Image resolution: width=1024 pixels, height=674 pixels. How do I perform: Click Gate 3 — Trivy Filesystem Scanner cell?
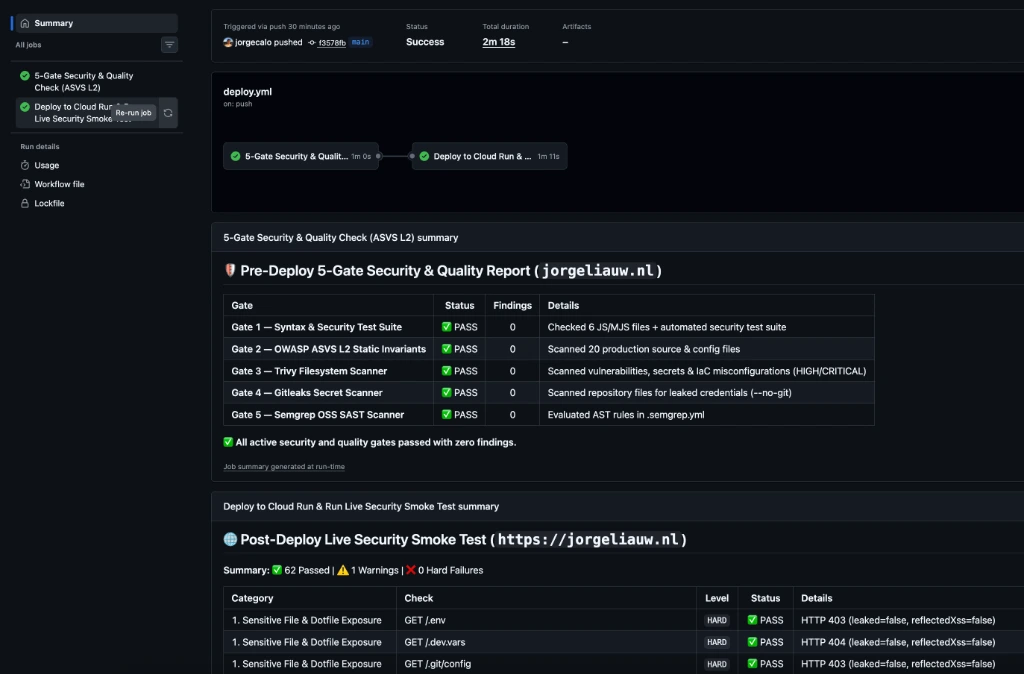tap(328, 371)
